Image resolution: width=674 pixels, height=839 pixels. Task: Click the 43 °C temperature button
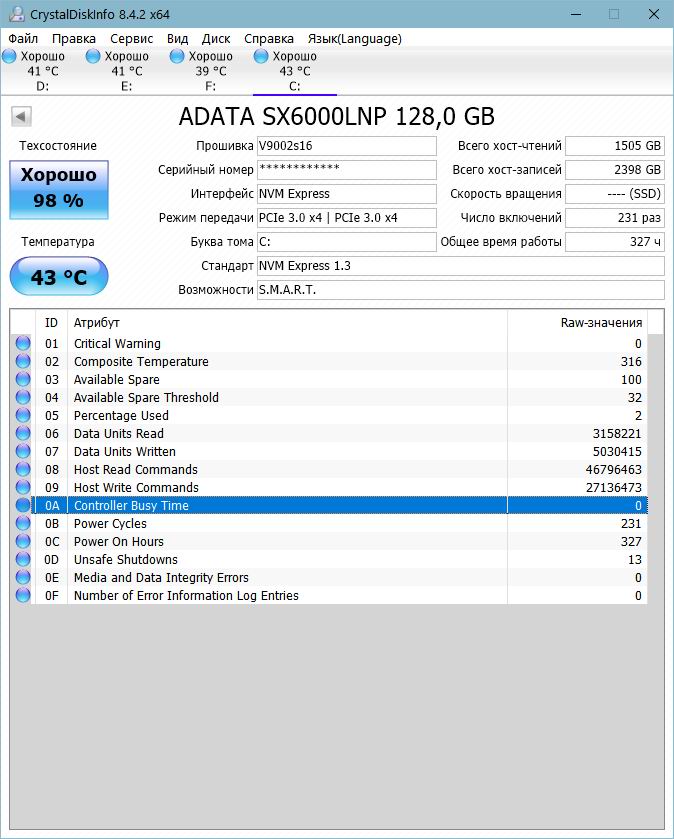click(x=59, y=276)
